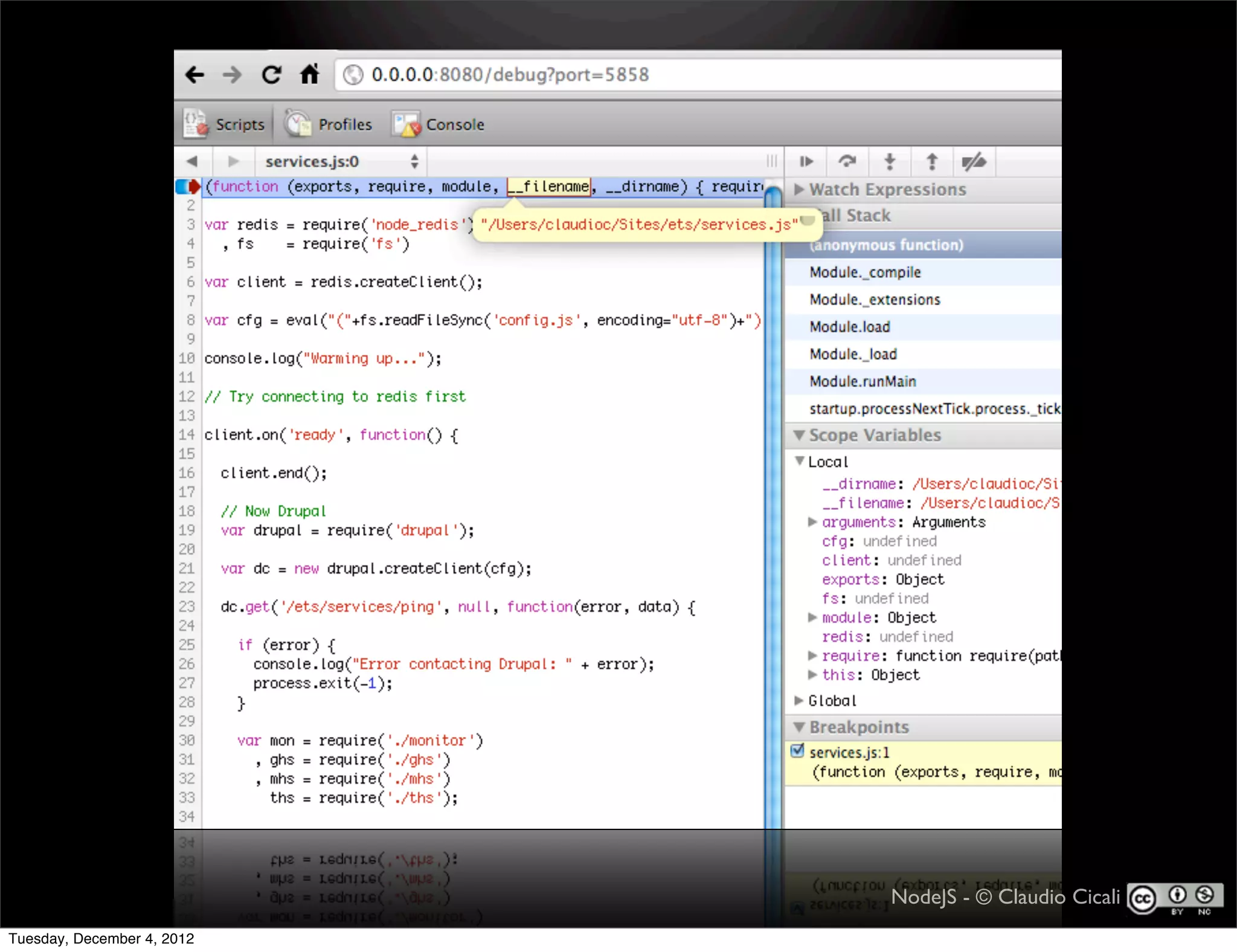This screenshot has height=952, width=1237.
Task: Collapse the Local scope tree
Action: coord(799,461)
